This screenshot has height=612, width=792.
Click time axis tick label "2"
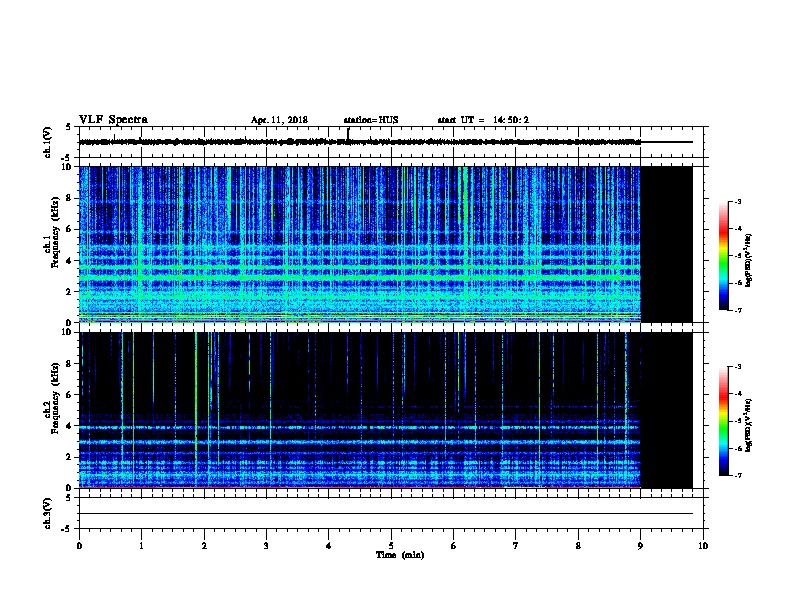tap(204, 545)
